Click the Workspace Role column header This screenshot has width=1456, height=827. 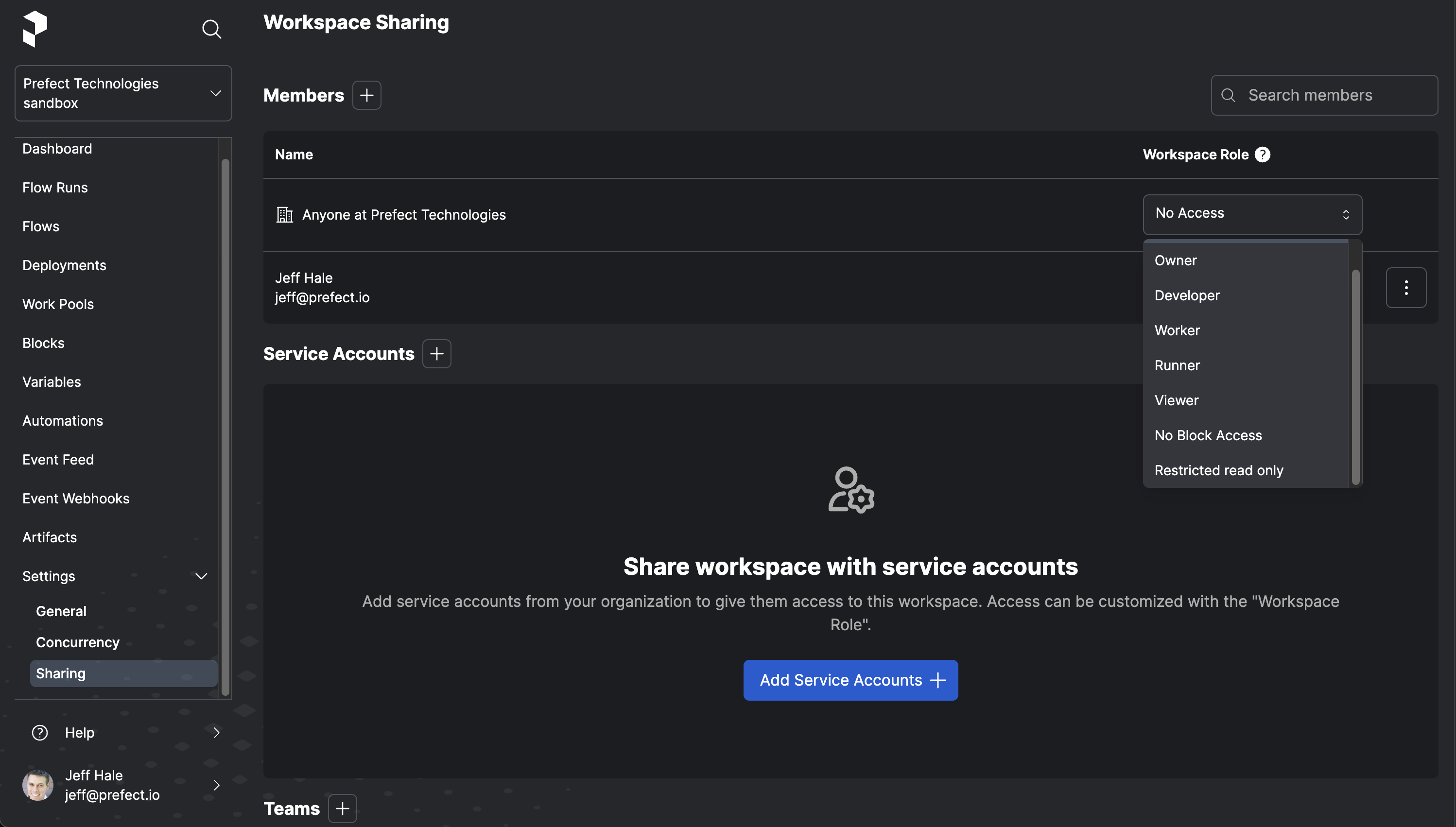(x=1196, y=155)
